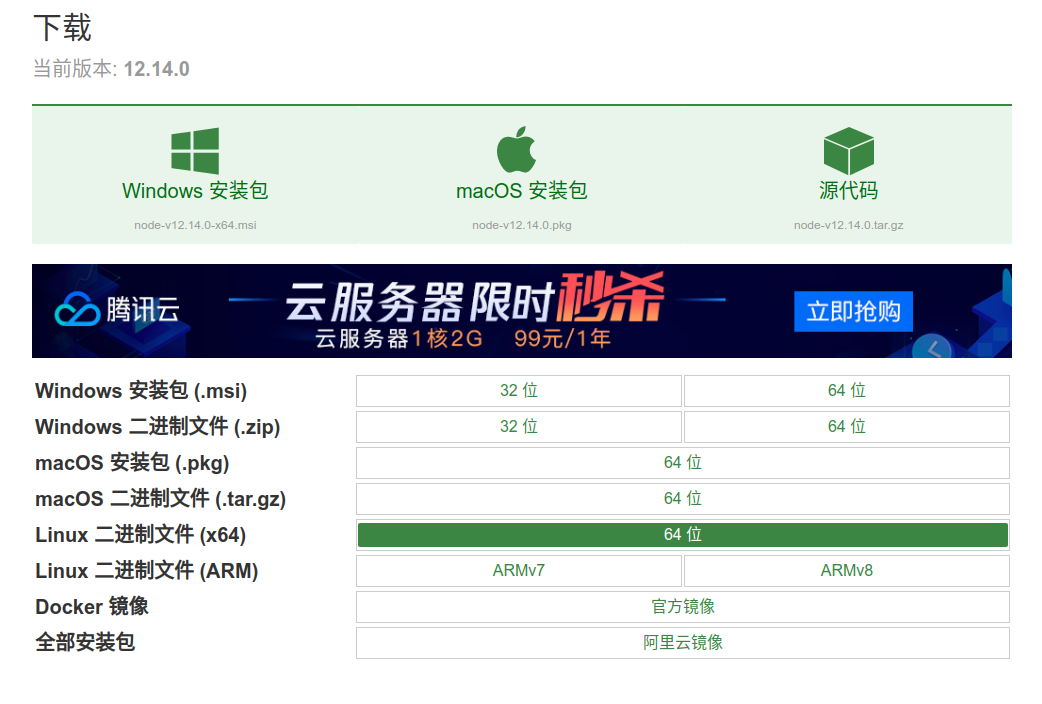Click the 云服务器限时秒杀 banner headline
1042x704 pixels.
tap(475, 298)
